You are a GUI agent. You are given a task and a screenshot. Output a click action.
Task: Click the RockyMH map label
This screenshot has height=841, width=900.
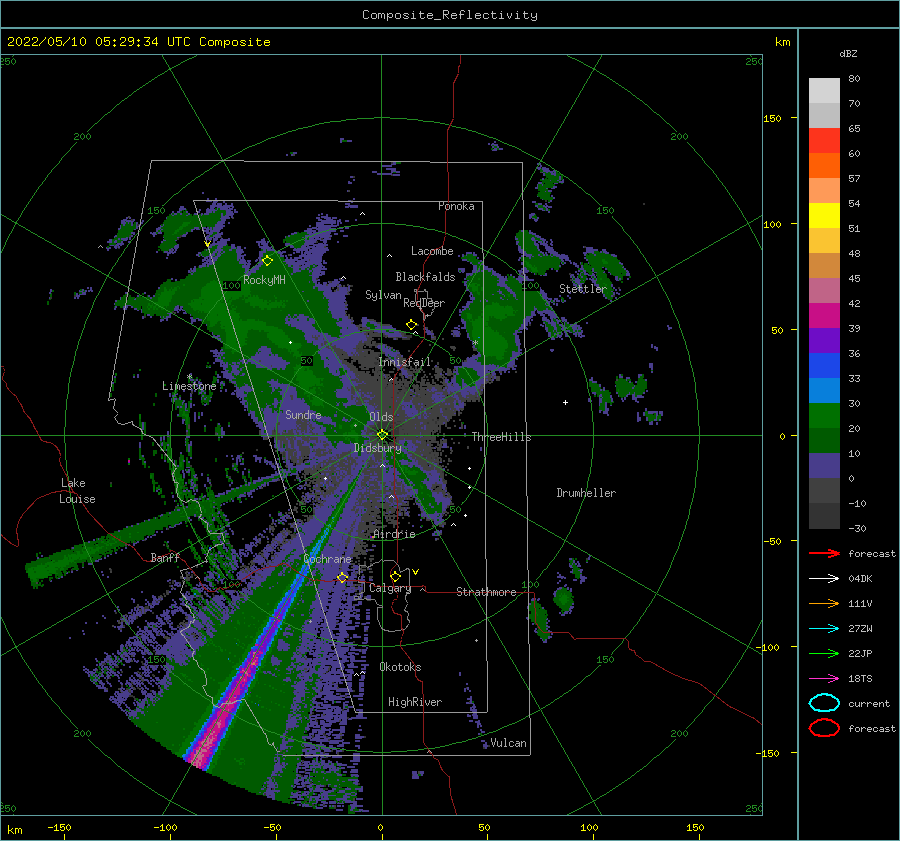click(x=264, y=280)
